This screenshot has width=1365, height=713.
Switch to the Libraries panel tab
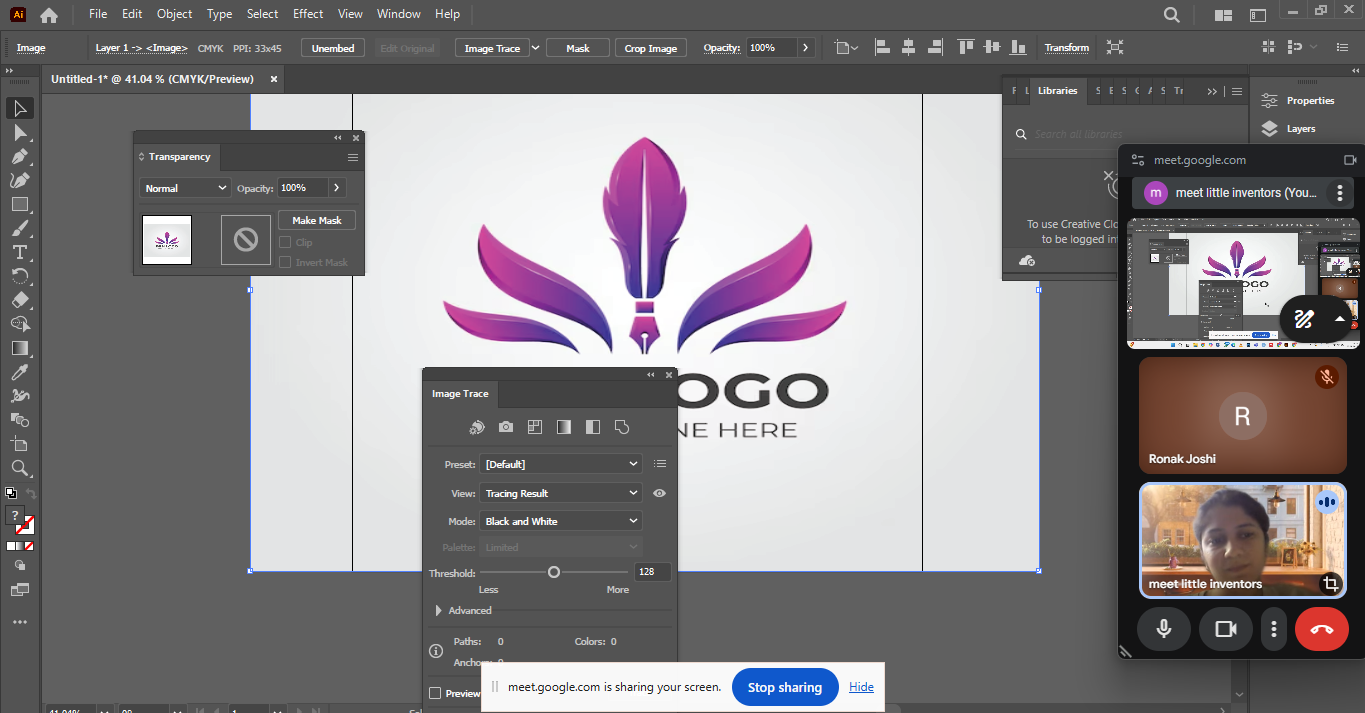coord(1057,91)
